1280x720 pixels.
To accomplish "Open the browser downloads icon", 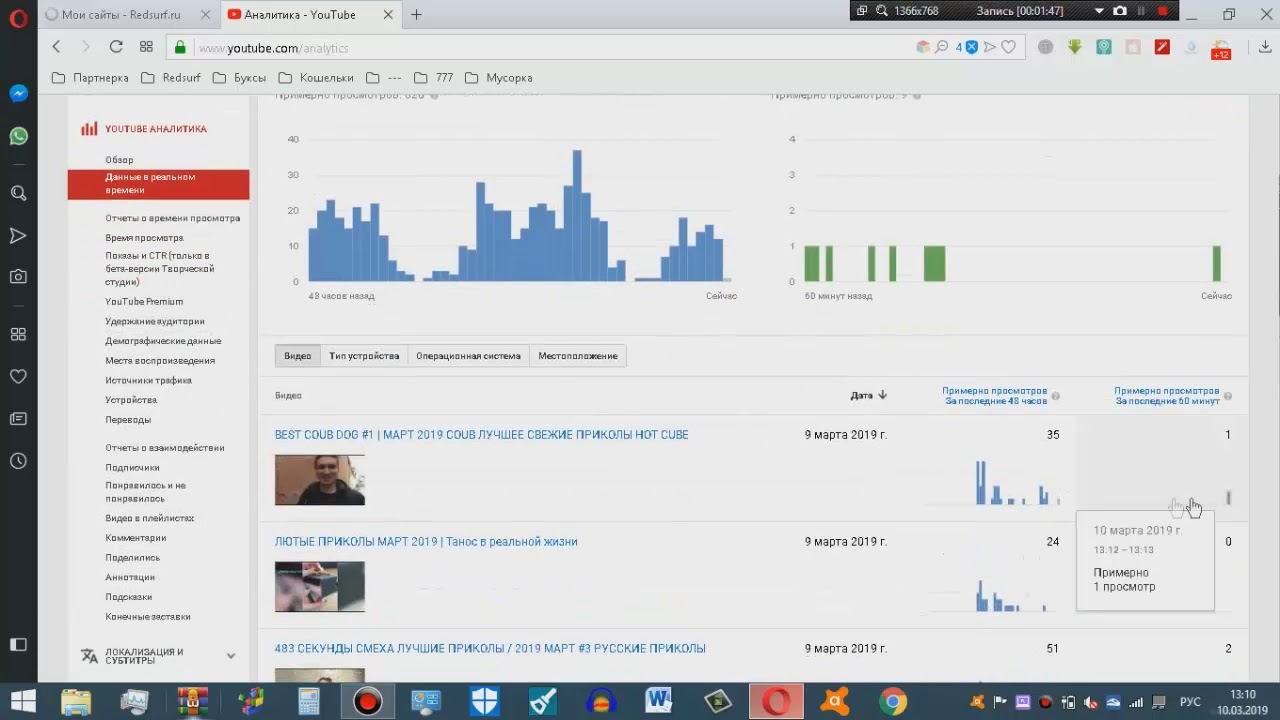I will click(1265, 47).
